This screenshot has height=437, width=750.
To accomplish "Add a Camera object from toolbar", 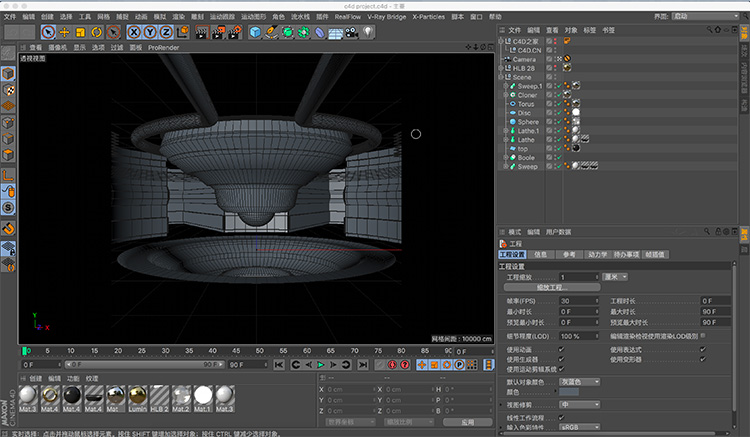I will tap(352, 33).
